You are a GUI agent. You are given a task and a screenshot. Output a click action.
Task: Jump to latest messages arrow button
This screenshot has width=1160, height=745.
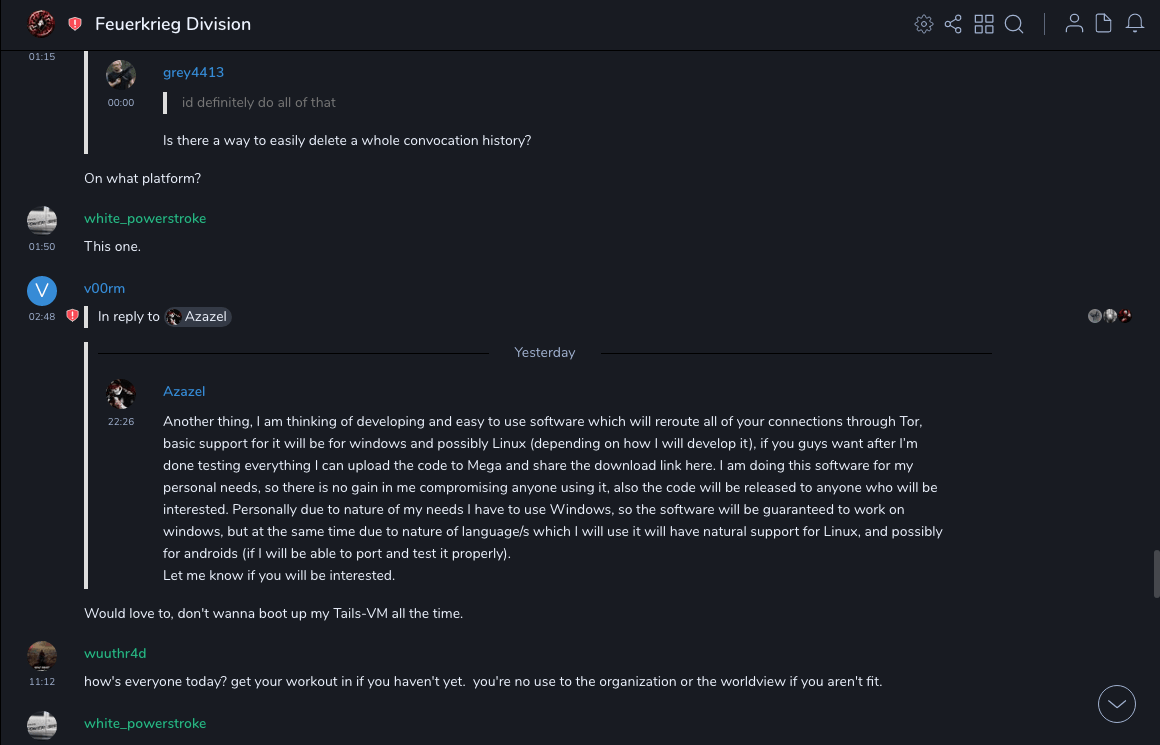(1117, 704)
